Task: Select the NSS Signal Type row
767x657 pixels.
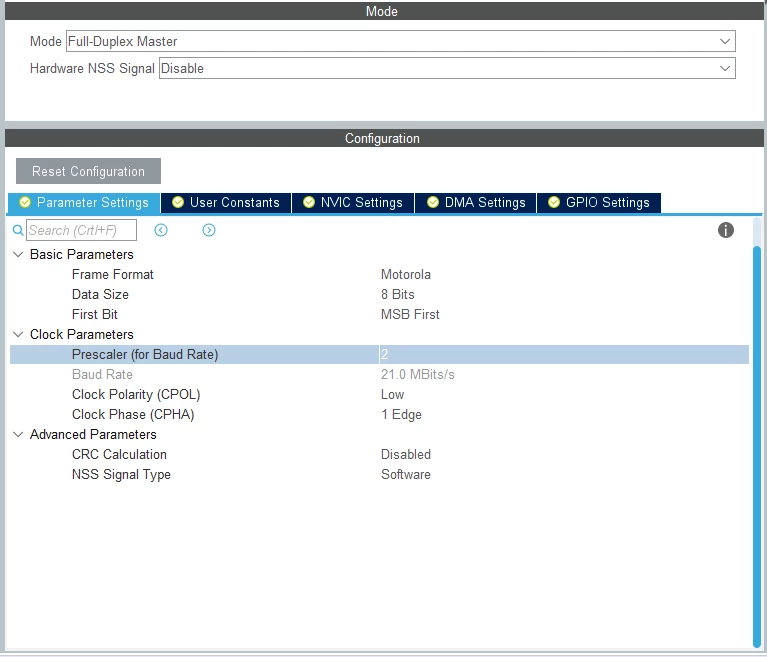Action: click(x=379, y=475)
